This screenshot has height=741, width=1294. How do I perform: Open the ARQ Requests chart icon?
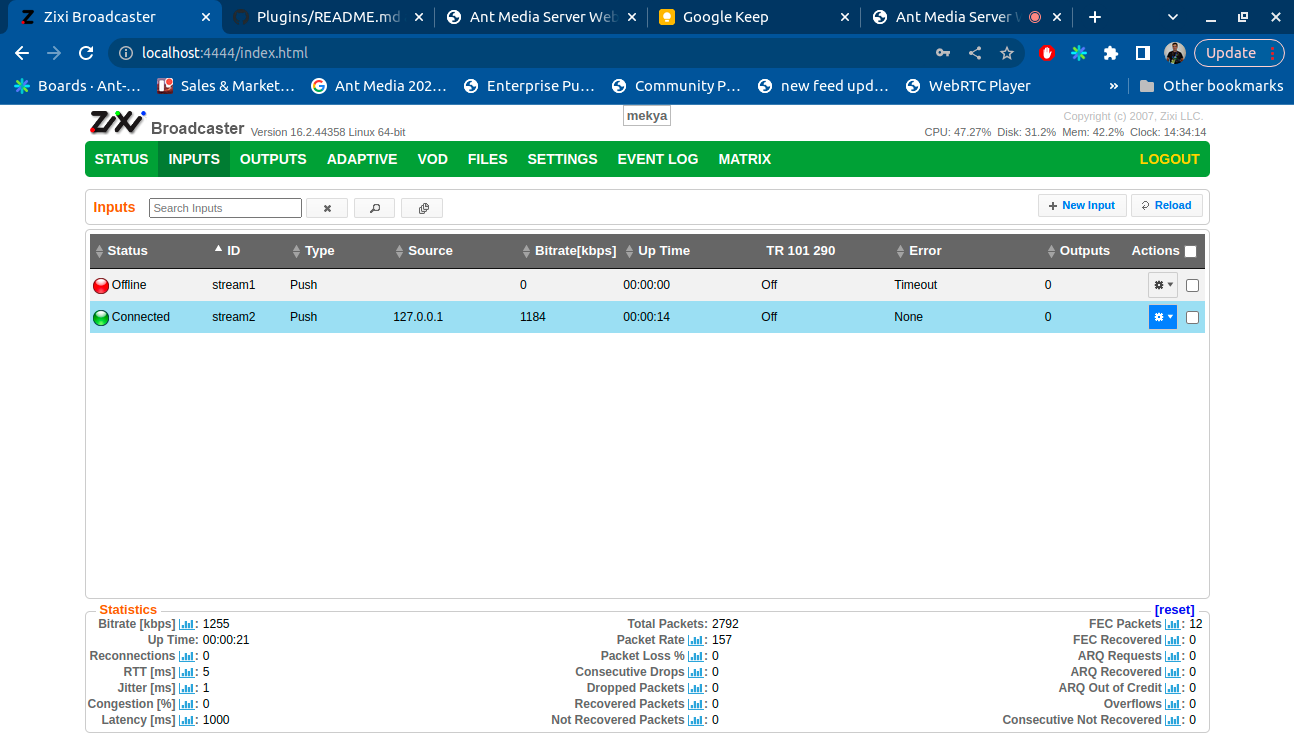(1173, 656)
